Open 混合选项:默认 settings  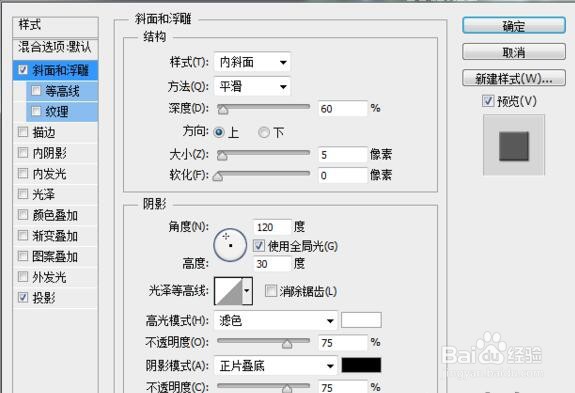[x=55, y=48]
